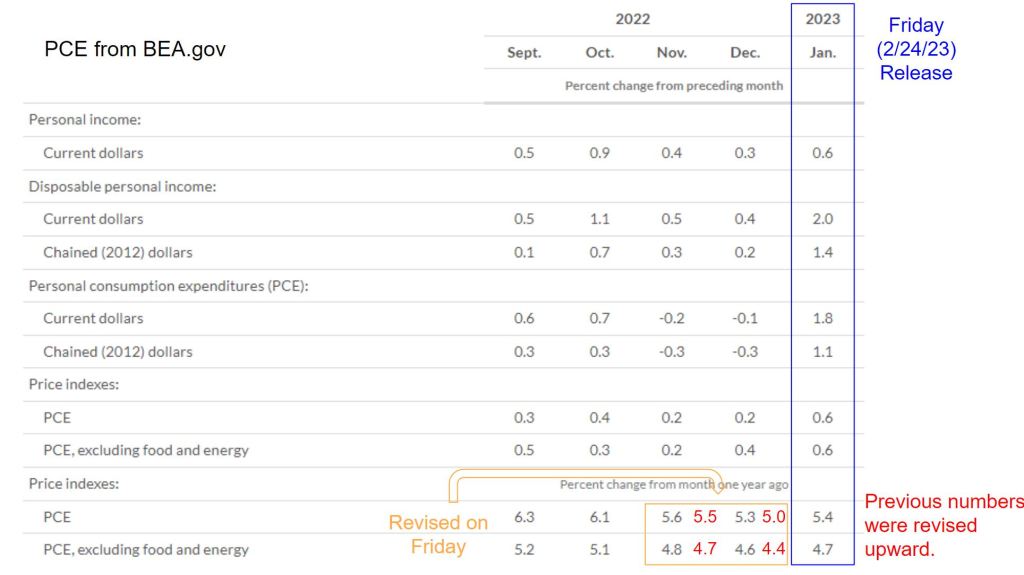The image size is (1024, 575).
Task: Select the 2022 year column header
Action: coord(632,19)
